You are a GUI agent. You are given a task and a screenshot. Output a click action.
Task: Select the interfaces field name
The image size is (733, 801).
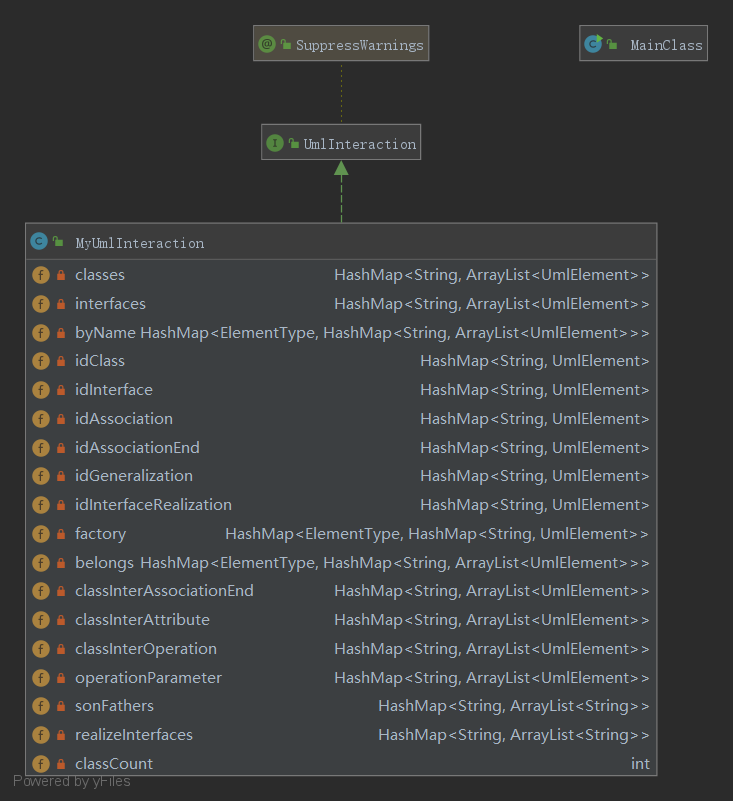110,304
